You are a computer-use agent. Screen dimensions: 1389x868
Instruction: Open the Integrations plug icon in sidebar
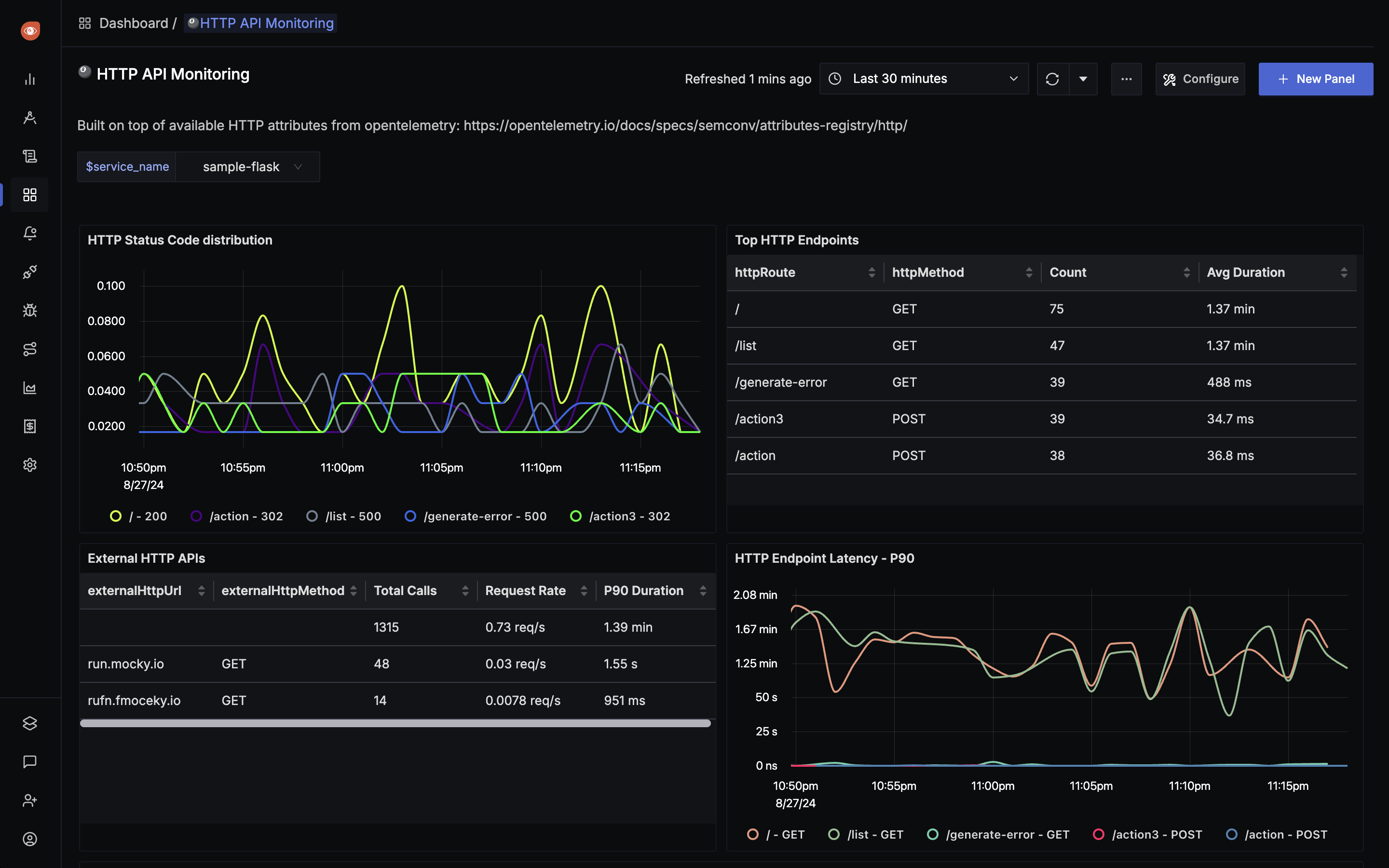[30, 271]
